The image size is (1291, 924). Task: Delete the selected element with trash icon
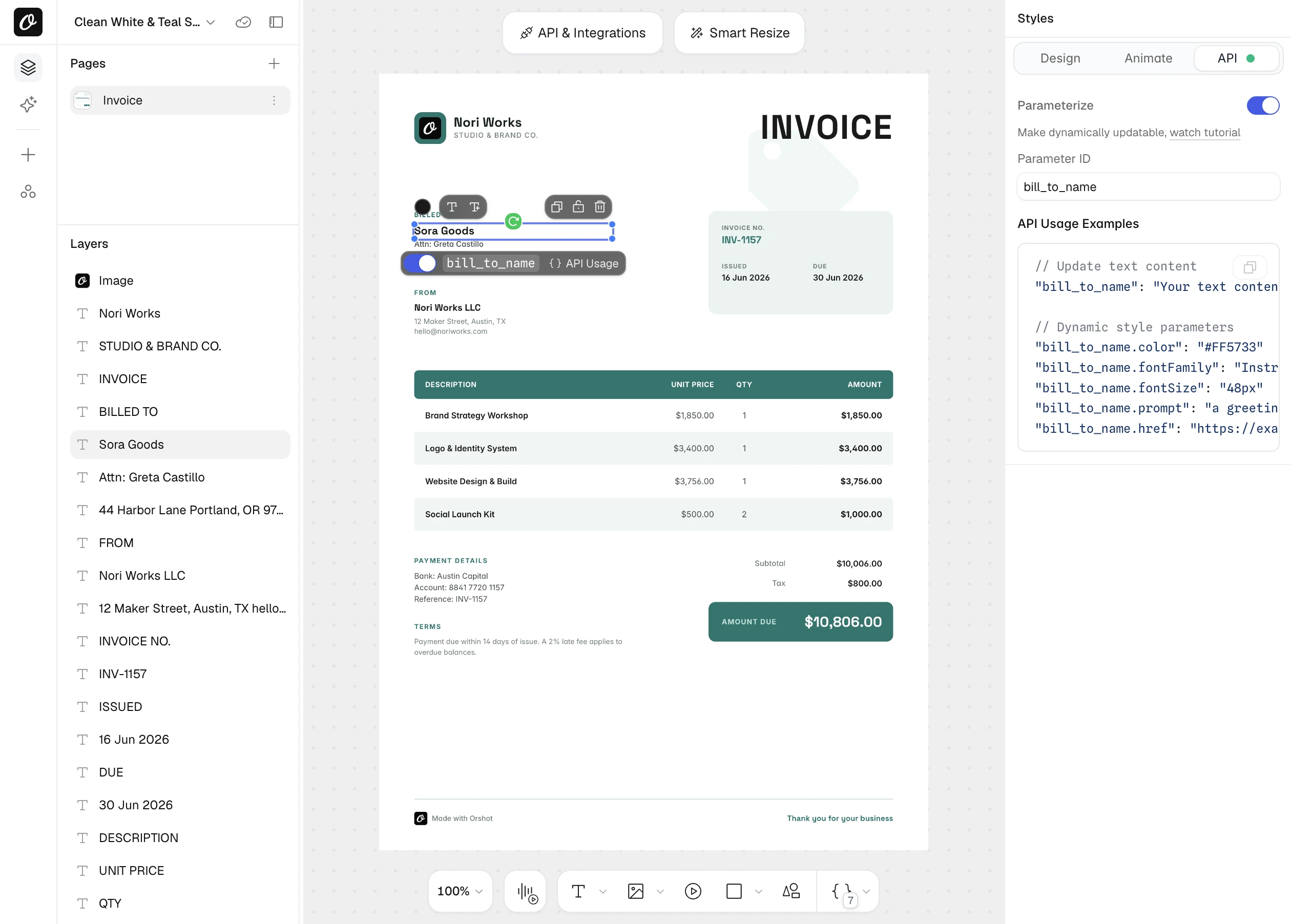tap(600, 206)
